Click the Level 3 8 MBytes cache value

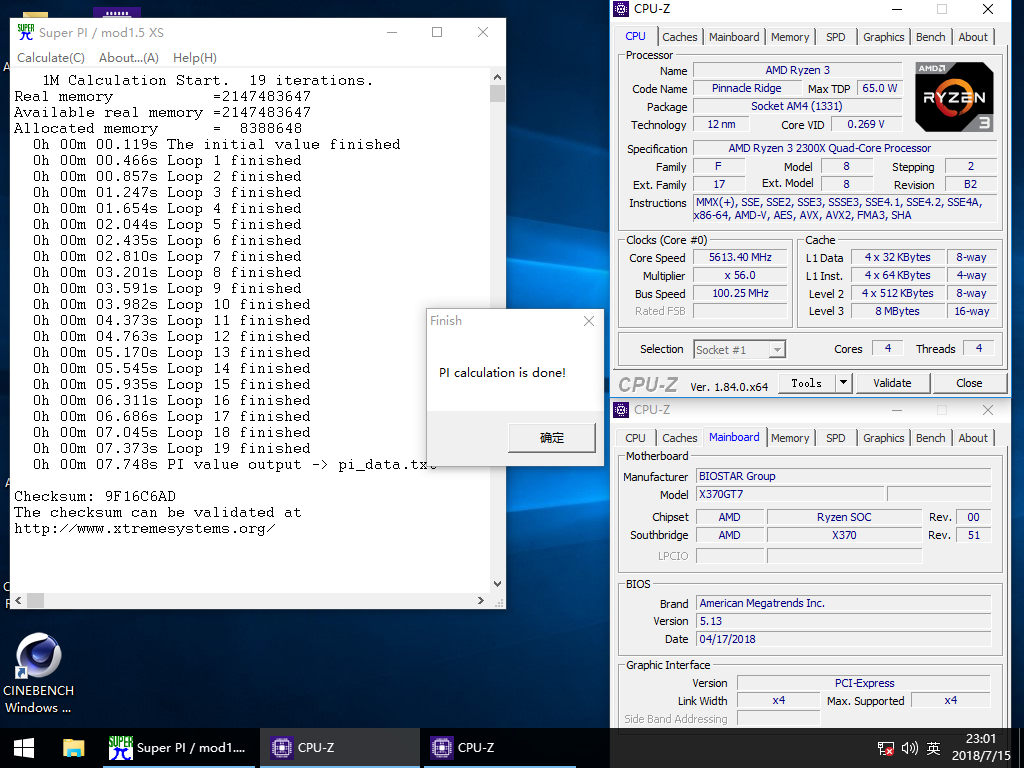point(897,312)
